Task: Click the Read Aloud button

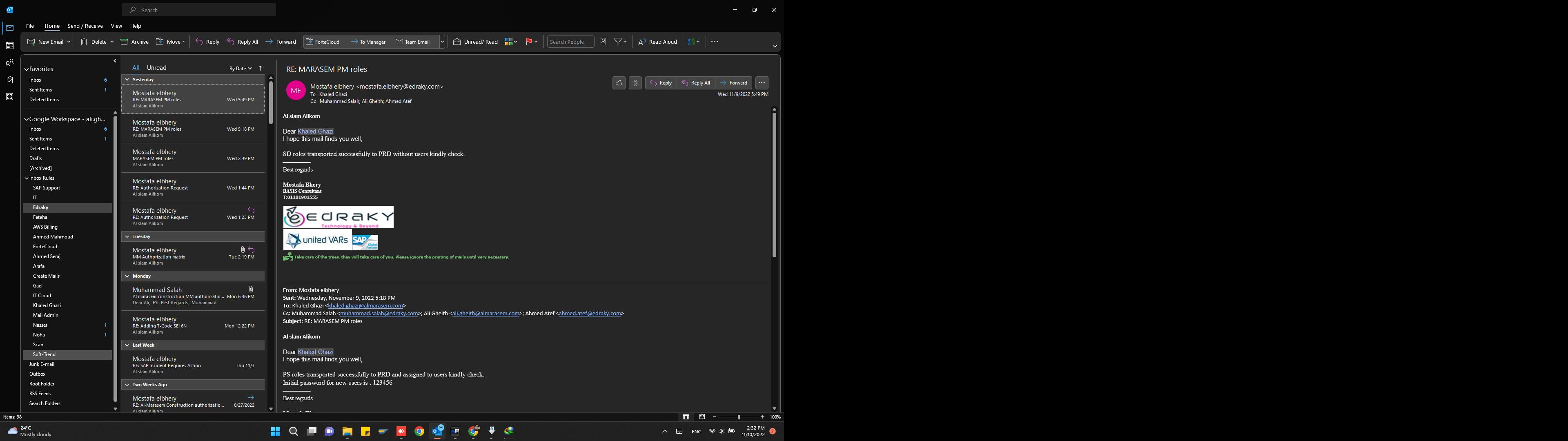Action: click(657, 42)
